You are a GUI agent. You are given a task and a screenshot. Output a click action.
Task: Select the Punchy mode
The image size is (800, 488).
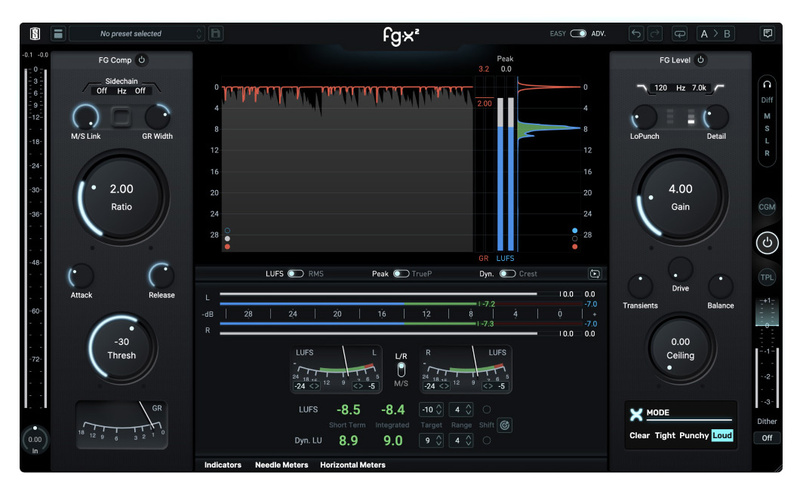pos(694,435)
